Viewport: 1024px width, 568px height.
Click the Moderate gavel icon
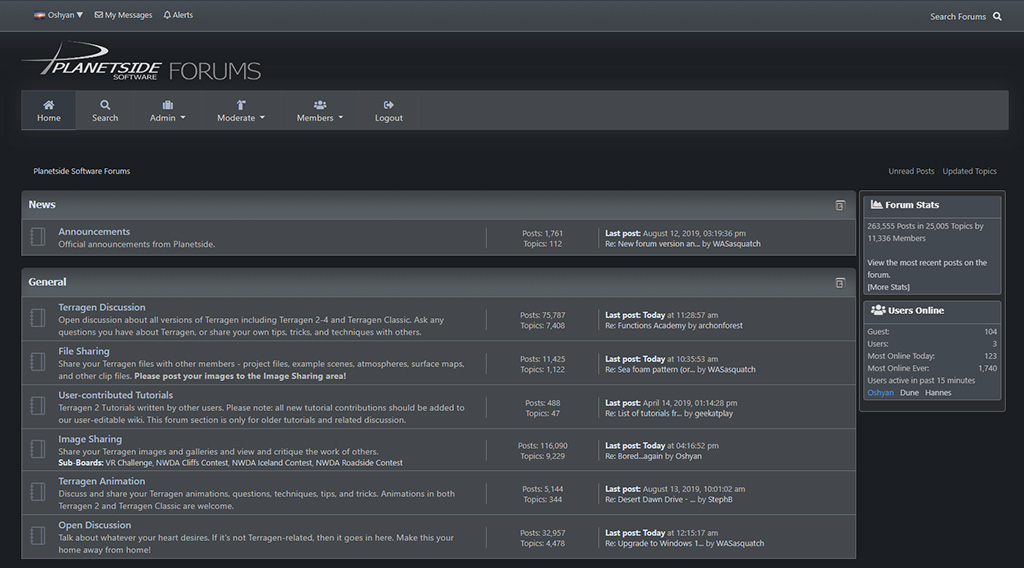[241, 104]
